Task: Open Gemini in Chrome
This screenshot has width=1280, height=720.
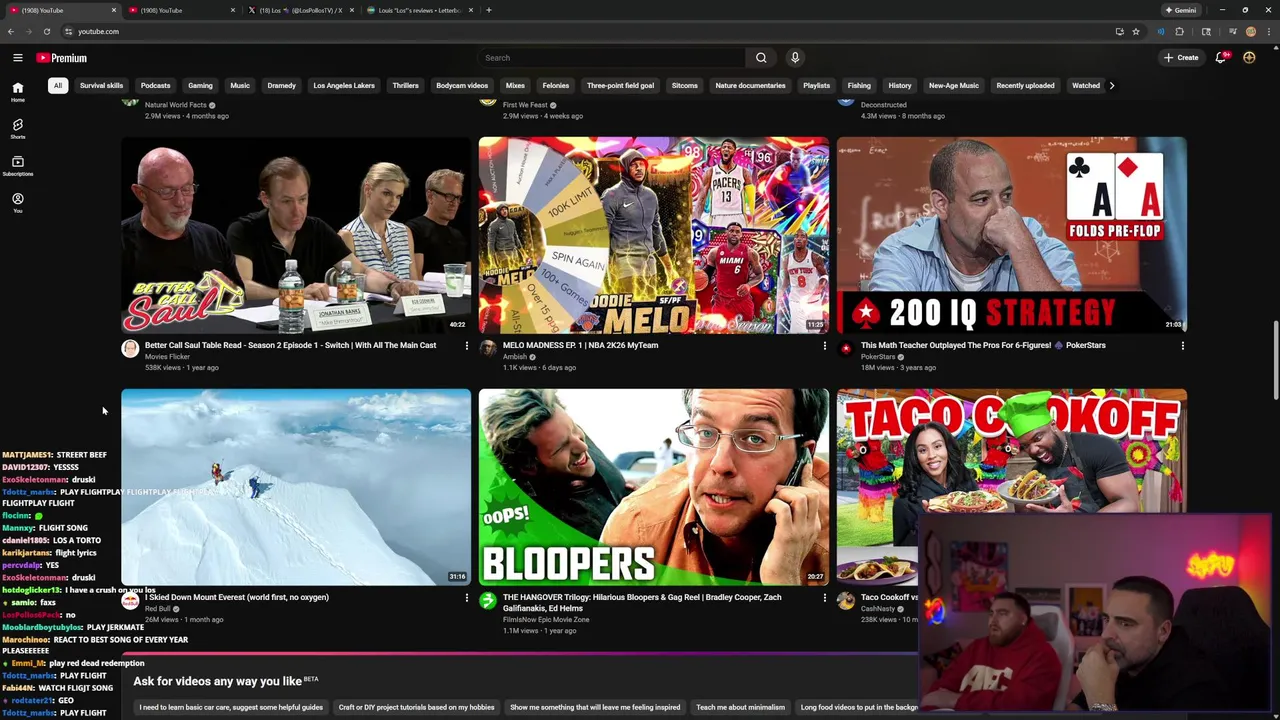Action: coord(1180,10)
